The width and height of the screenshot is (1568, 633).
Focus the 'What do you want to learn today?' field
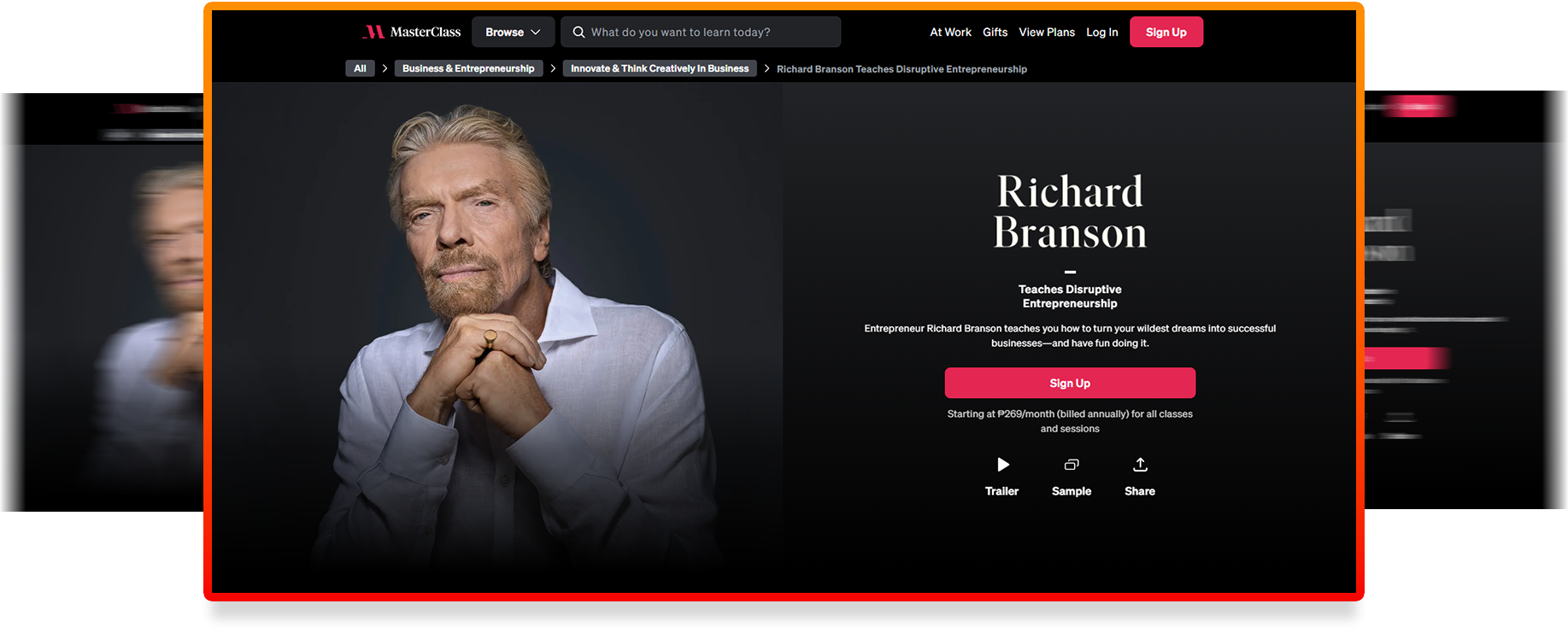(x=709, y=32)
